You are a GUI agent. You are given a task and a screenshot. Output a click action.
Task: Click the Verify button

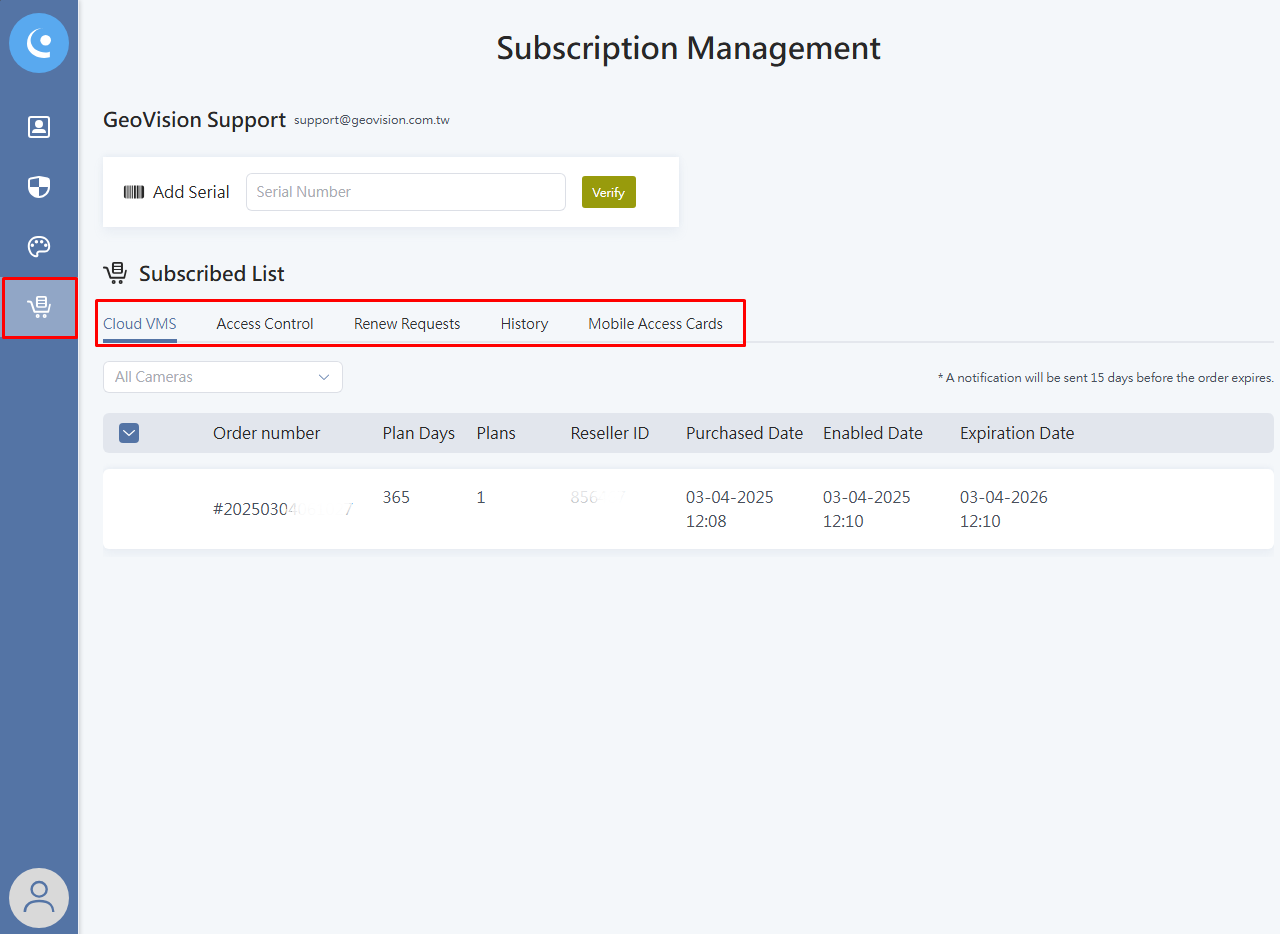609,192
